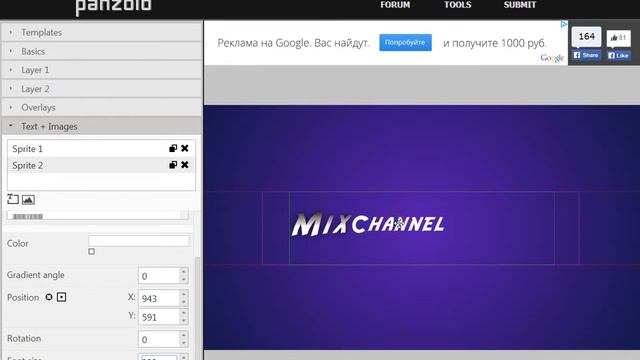Decrease the Position X value

point(184,302)
